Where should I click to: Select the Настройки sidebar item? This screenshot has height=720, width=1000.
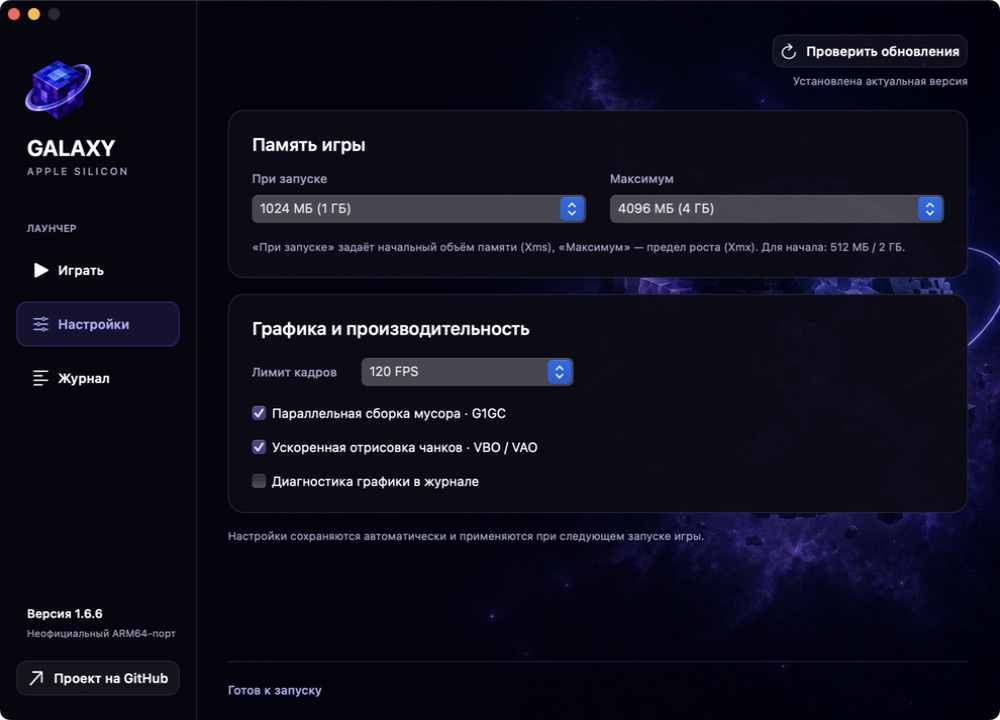click(98, 324)
